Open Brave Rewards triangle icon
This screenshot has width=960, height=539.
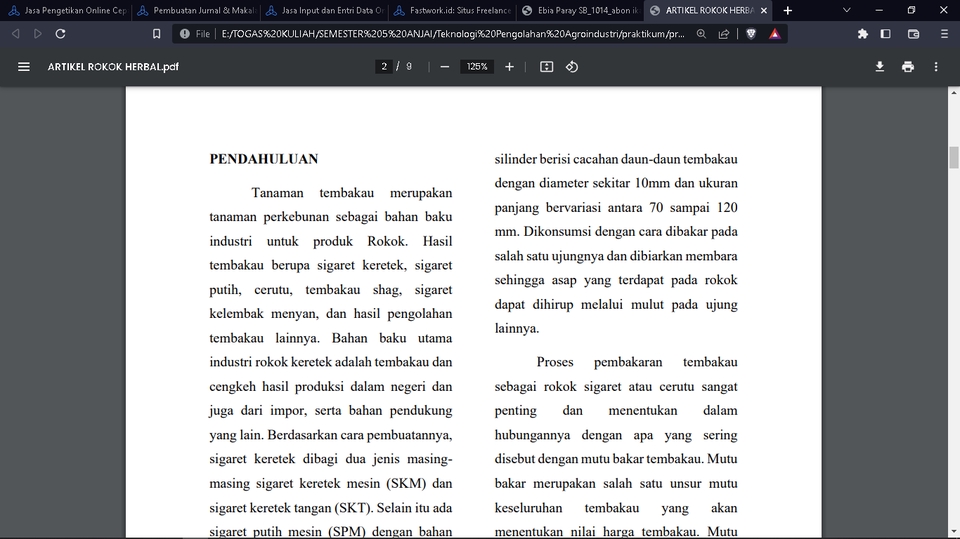(775, 34)
